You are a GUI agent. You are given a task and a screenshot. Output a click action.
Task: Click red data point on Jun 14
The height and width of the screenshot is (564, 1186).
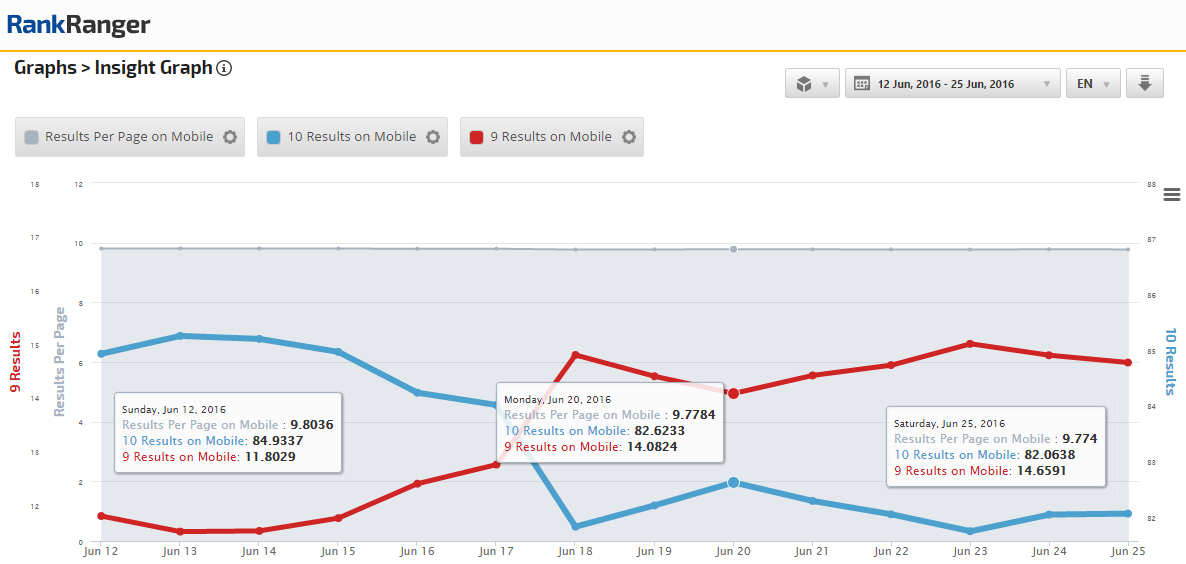pos(259,531)
